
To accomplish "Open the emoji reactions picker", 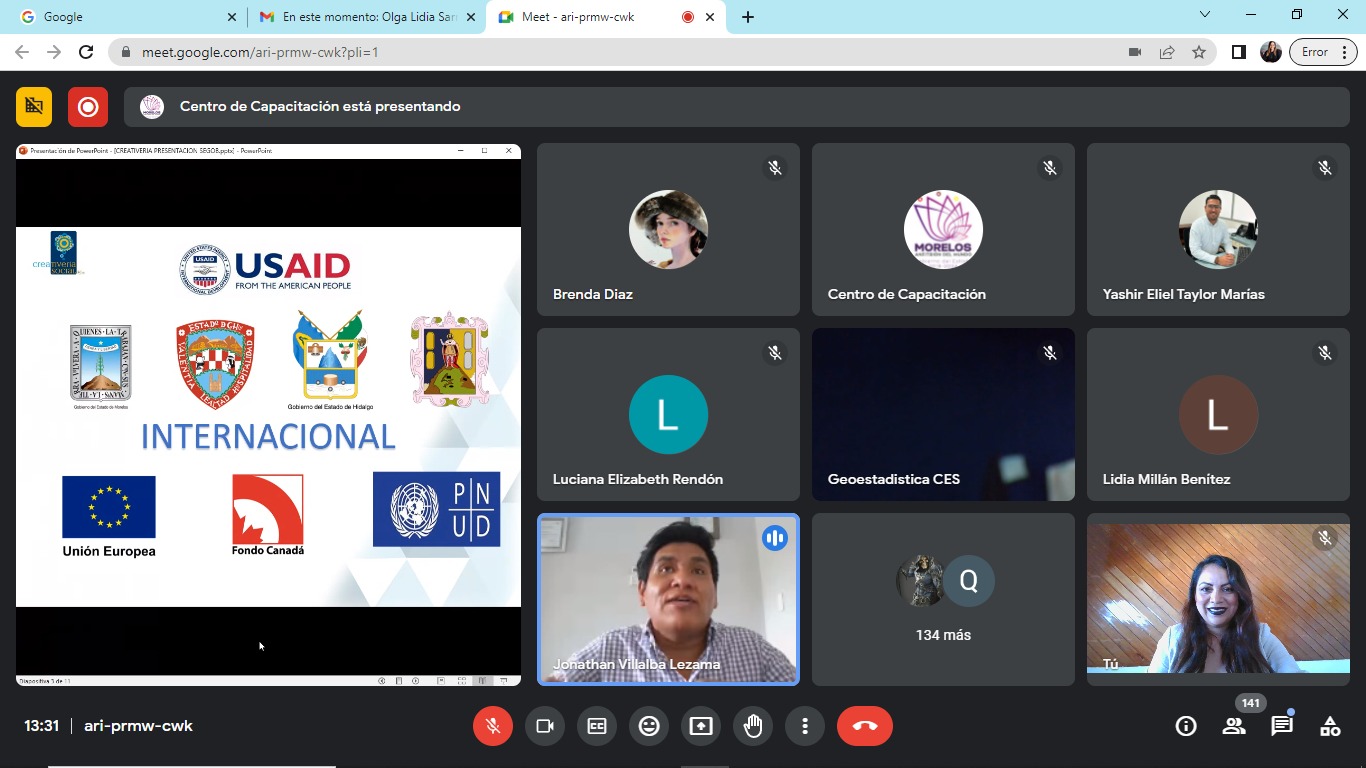I will (x=649, y=726).
